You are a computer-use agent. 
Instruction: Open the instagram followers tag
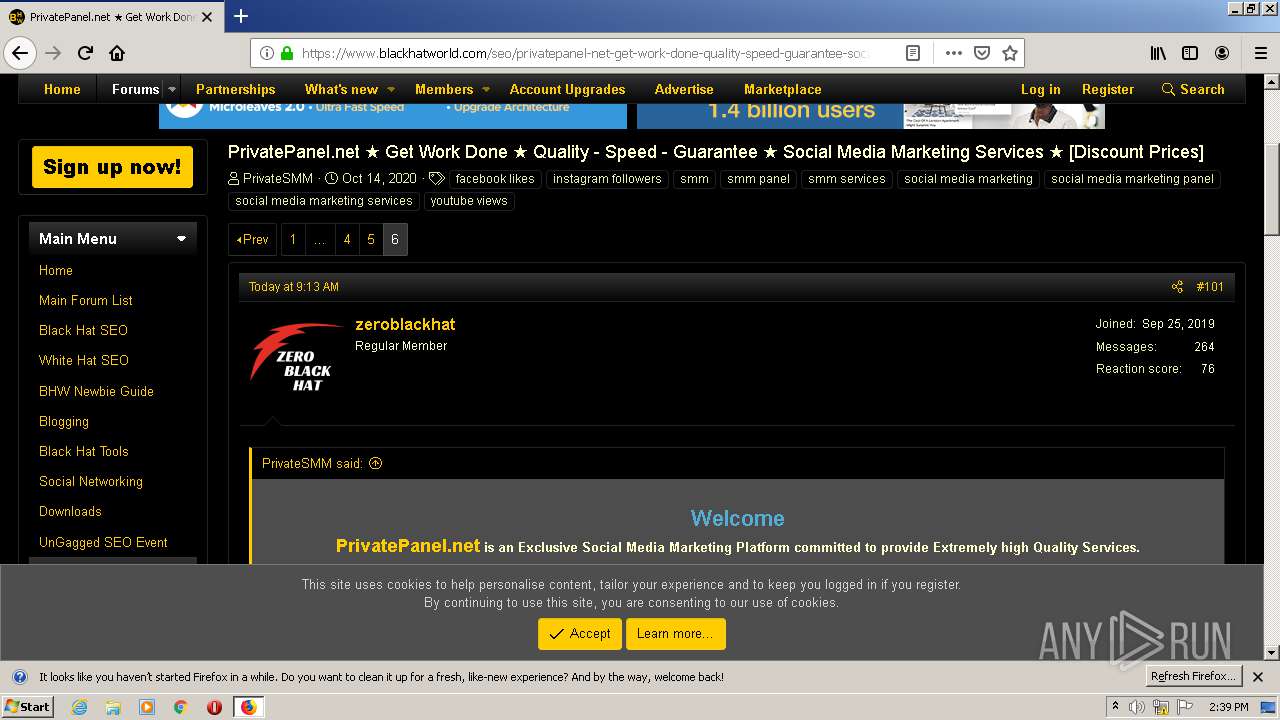607,179
